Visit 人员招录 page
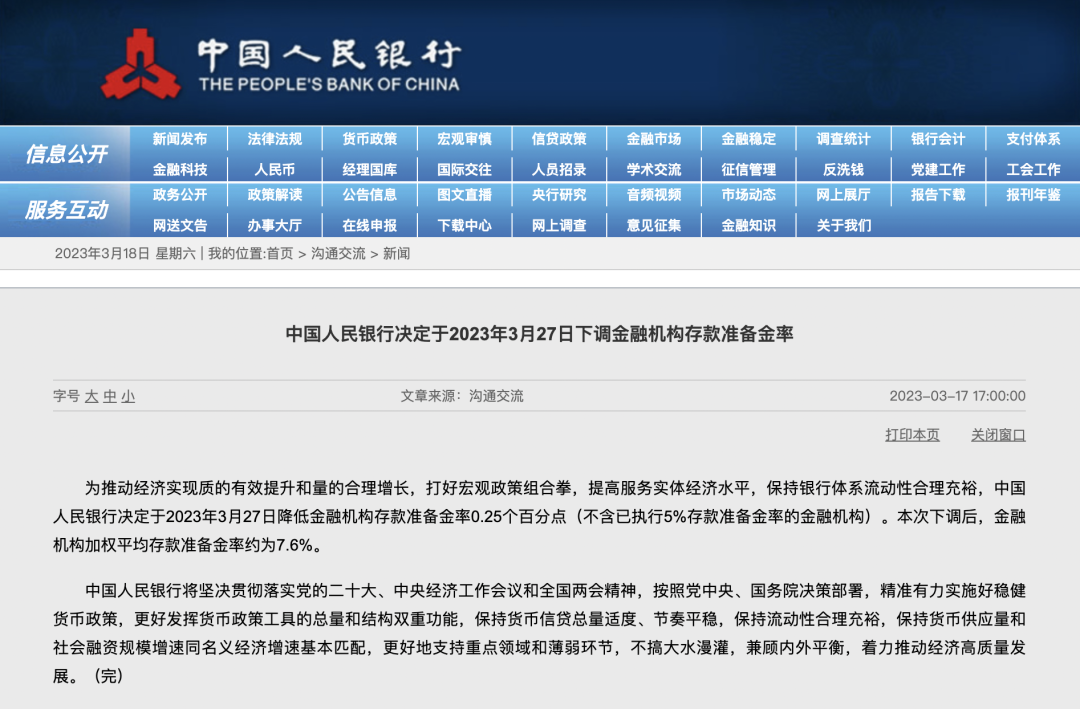This screenshot has height=709, width=1080. [559, 169]
